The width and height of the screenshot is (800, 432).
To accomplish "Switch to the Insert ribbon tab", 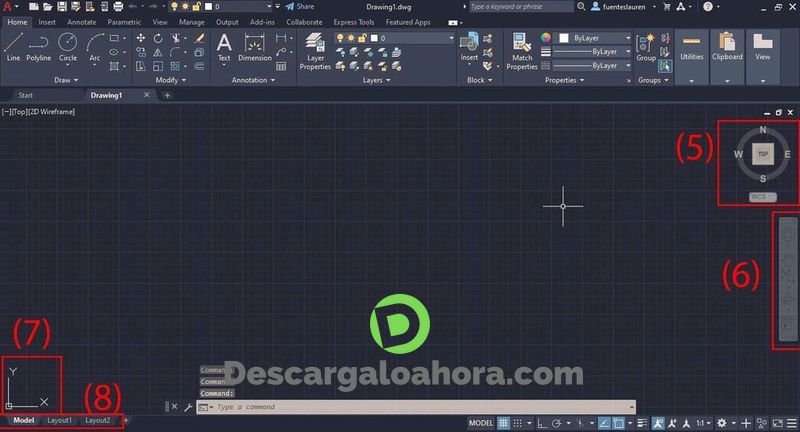I will [x=47, y=22].
